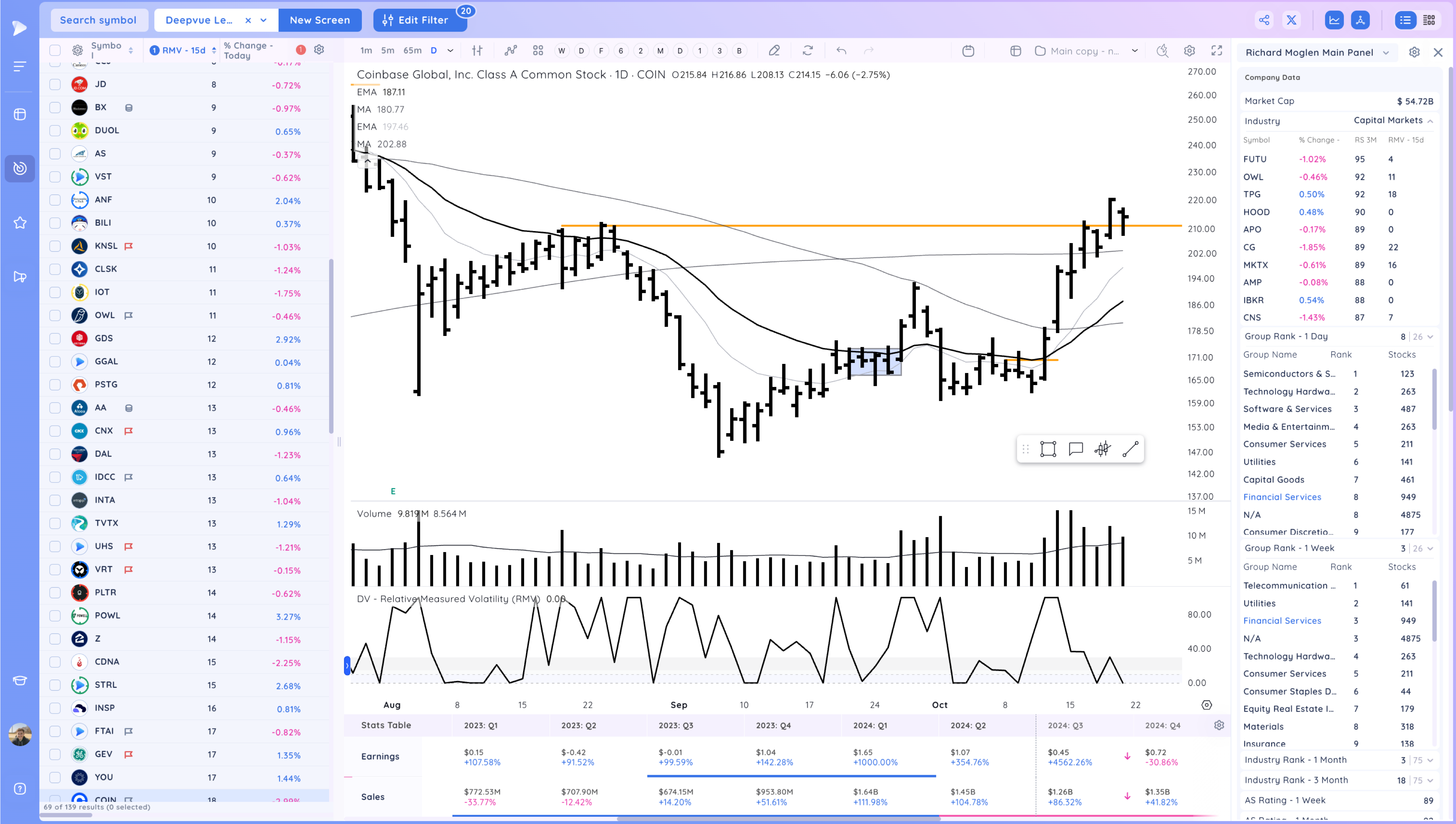The width and height of the screenshot is (1456, 824).
Task: Open the Deepvue screen dropdown arrow
Action: (x=264, y=20)
